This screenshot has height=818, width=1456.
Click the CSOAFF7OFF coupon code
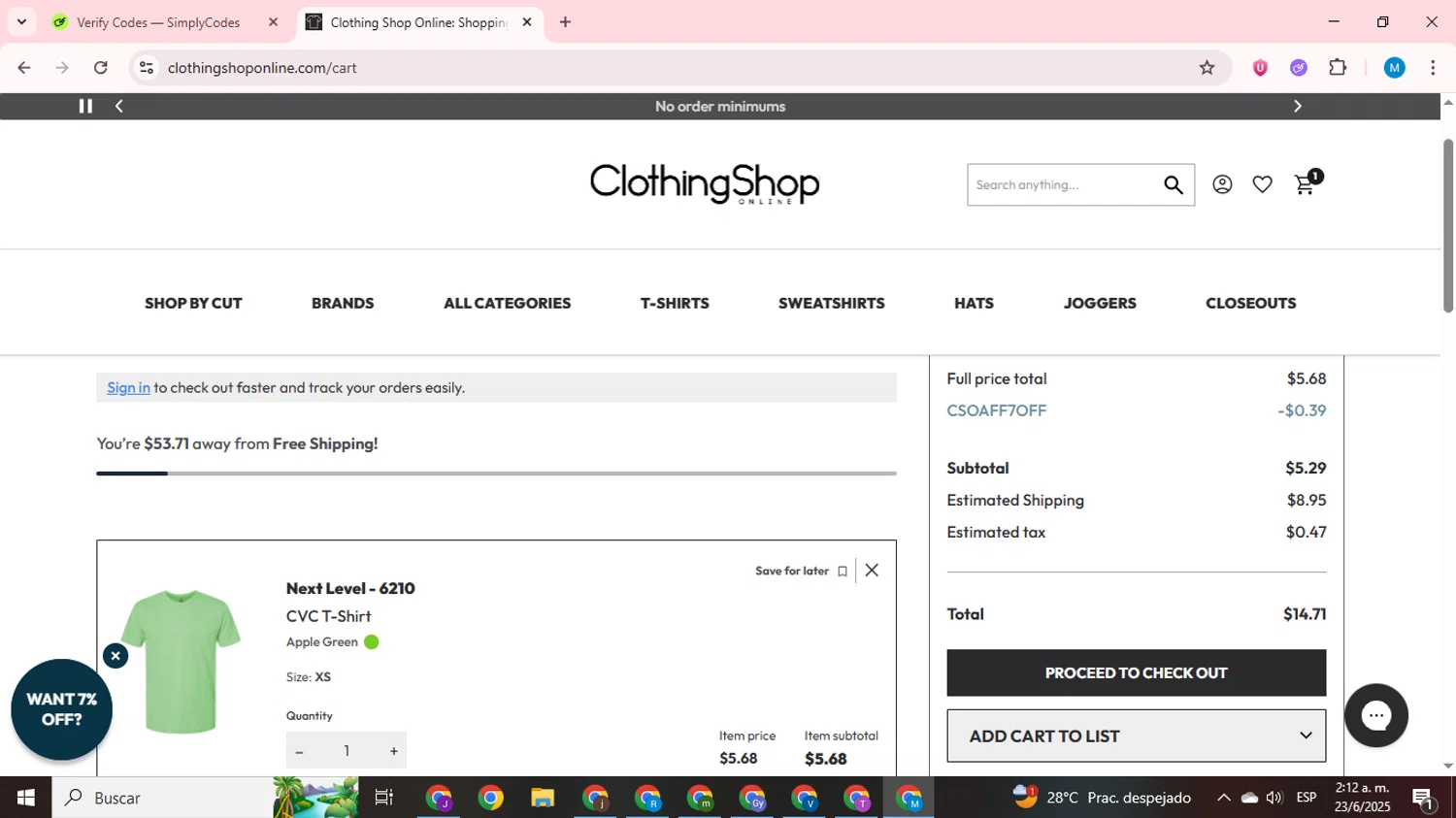[996, 410]
